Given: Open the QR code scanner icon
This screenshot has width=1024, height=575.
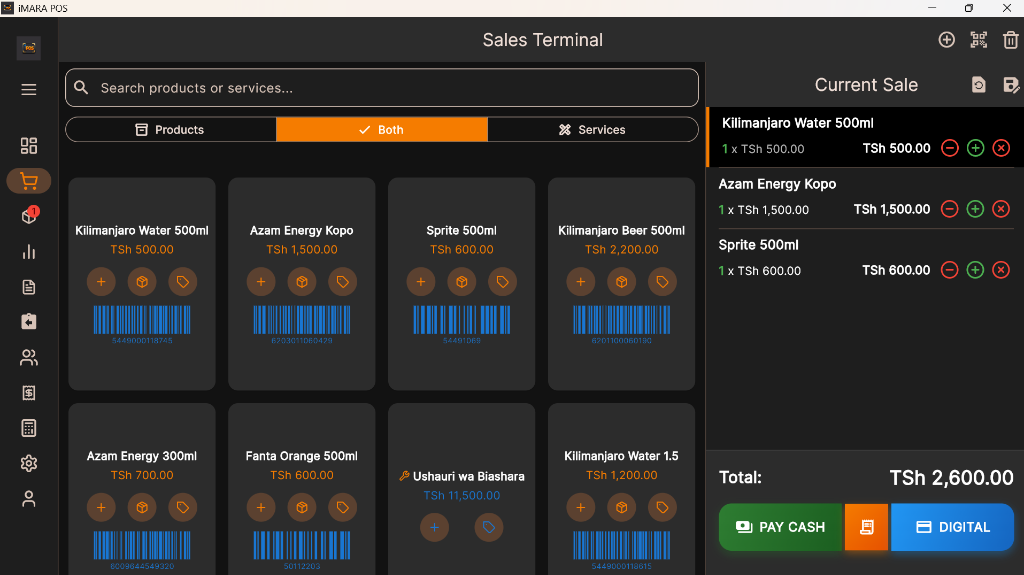Looking at the screenshot, I should [978, 40].
